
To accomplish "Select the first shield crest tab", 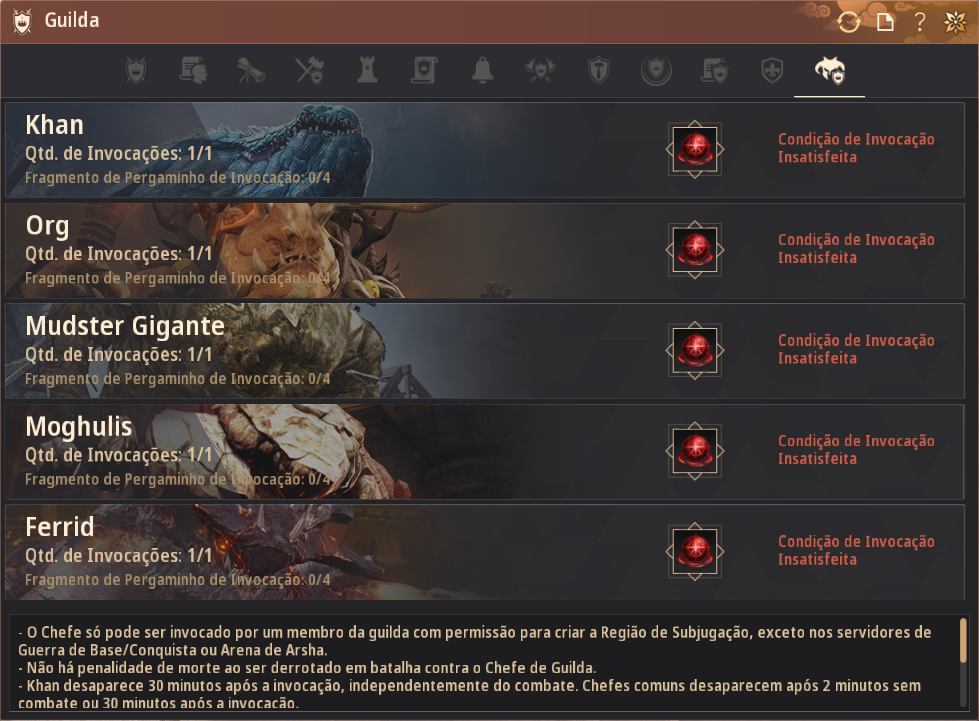I will tap(136, 71).
